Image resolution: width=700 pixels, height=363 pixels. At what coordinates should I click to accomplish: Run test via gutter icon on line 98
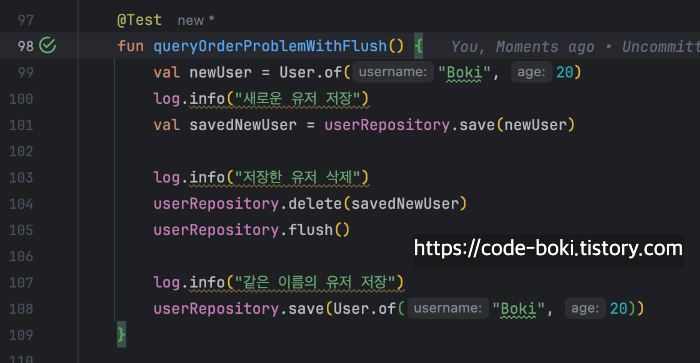tap(48, 46)
